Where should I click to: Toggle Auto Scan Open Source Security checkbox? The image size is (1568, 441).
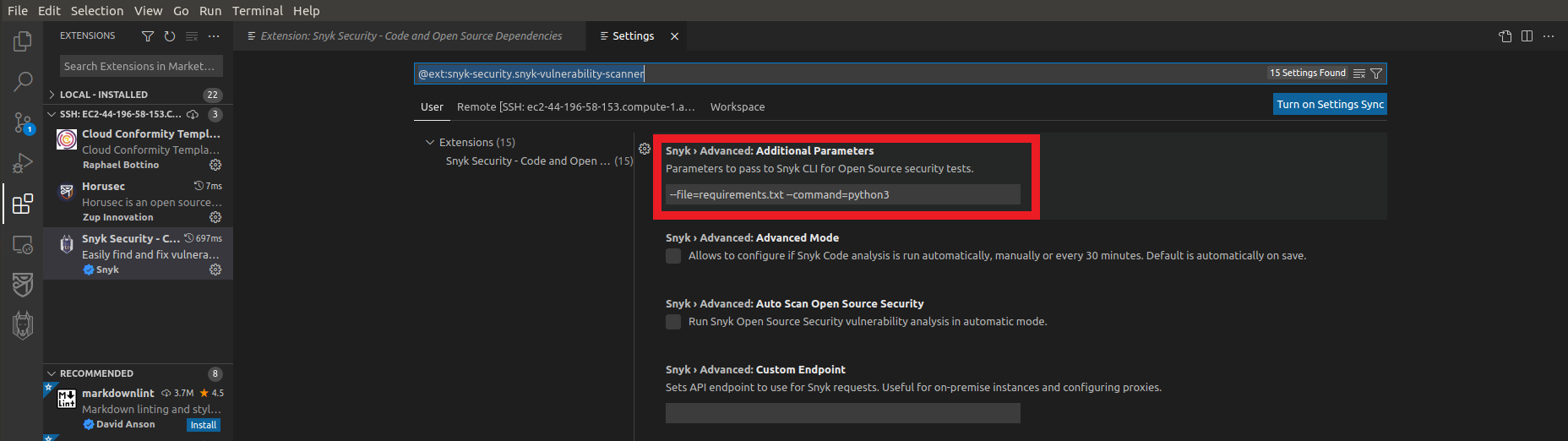[x=673, y=322]
